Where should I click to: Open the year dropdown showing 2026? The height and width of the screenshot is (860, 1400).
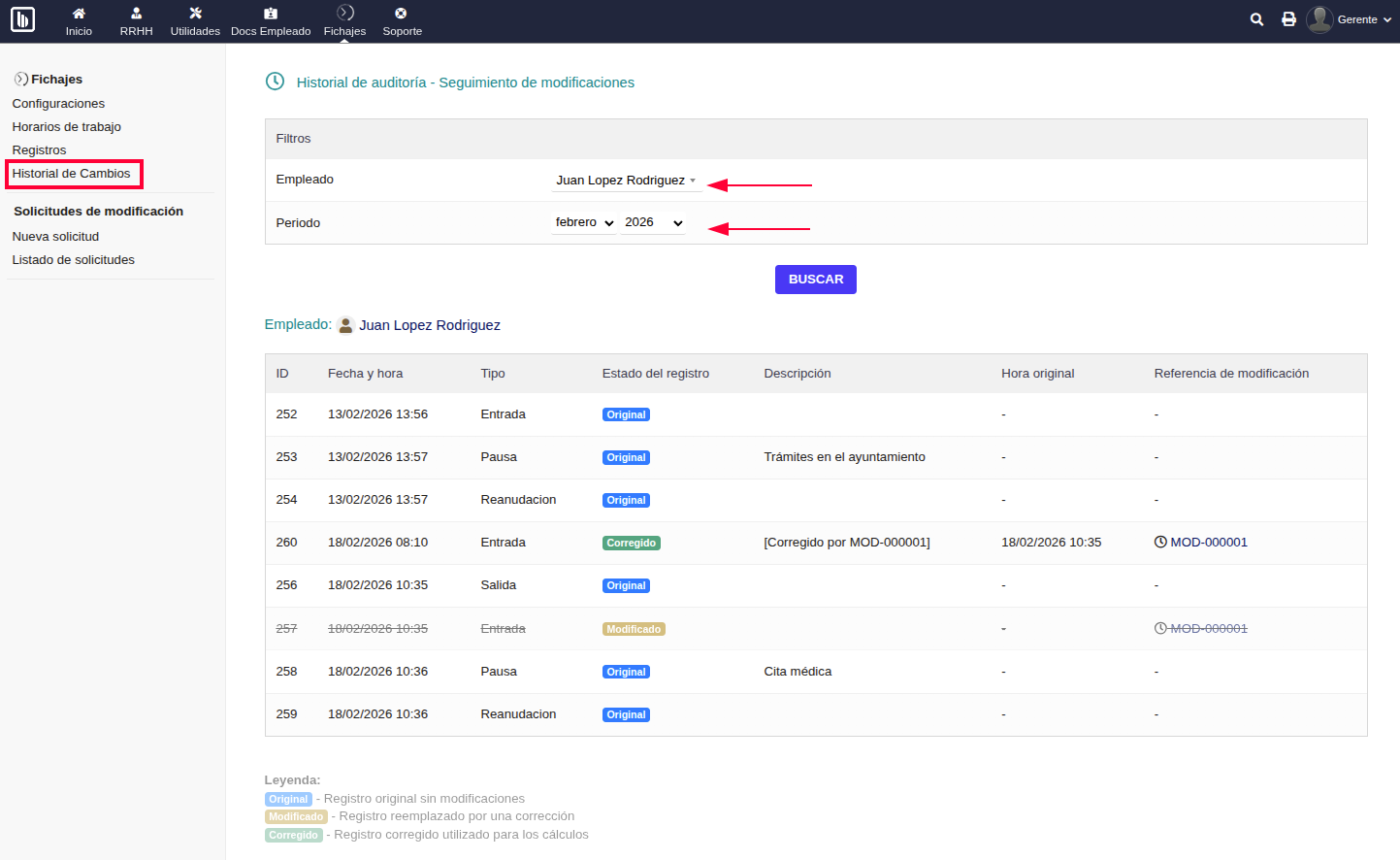[x=653, y=222]
